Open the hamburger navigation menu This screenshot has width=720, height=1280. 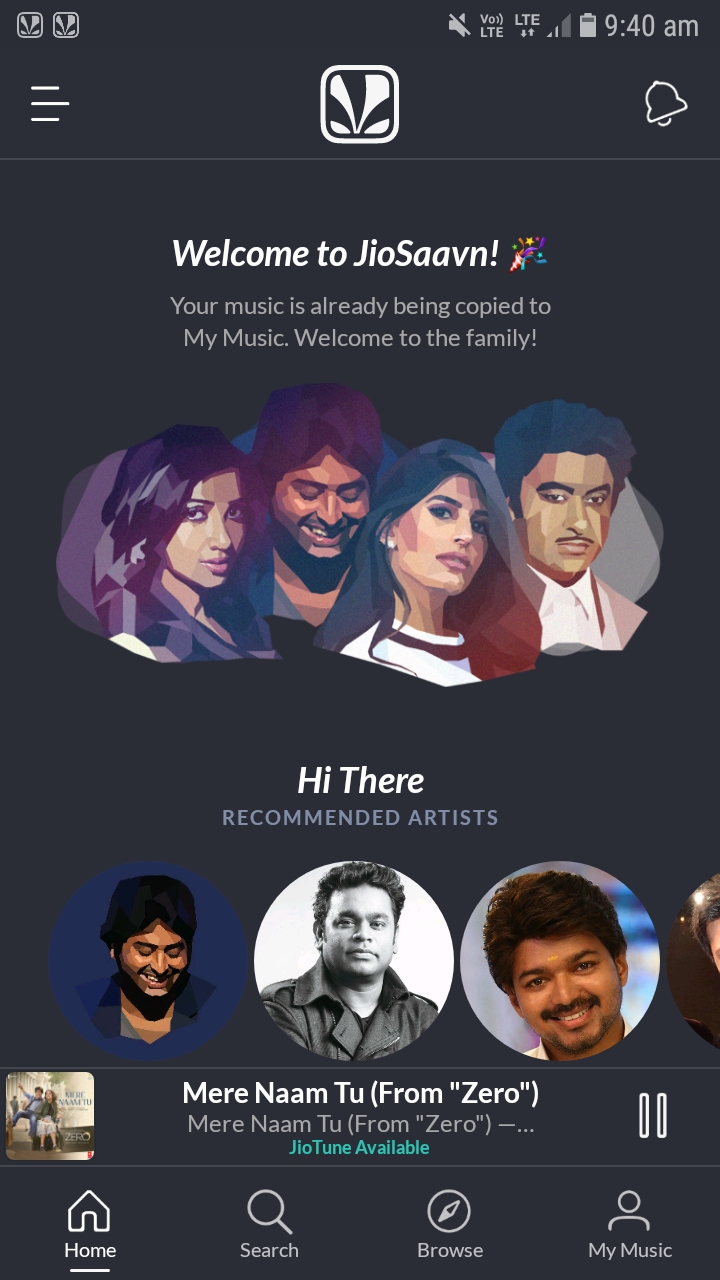49,103
